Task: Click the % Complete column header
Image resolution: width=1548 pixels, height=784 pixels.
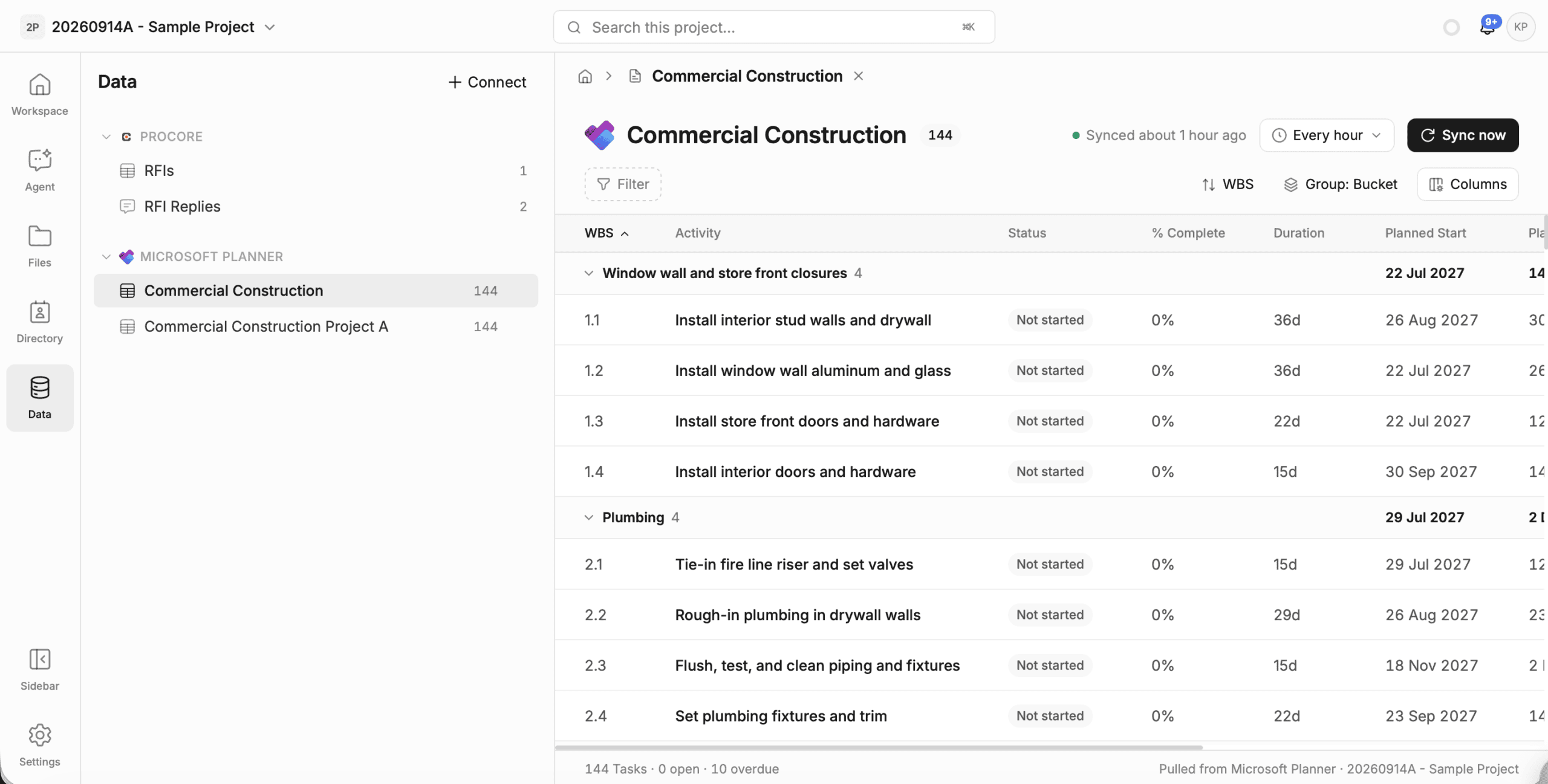Action: point(1188,233)
